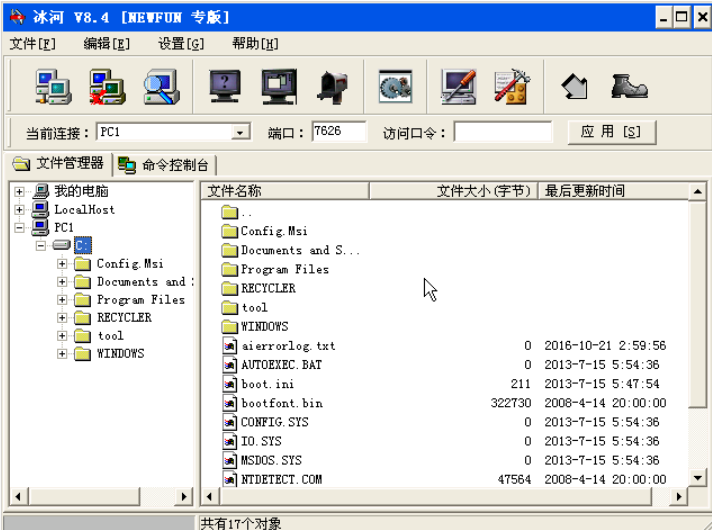Select Documents and S... folder in file list
This screenshot has width=712, height=530.
[300, 250]
